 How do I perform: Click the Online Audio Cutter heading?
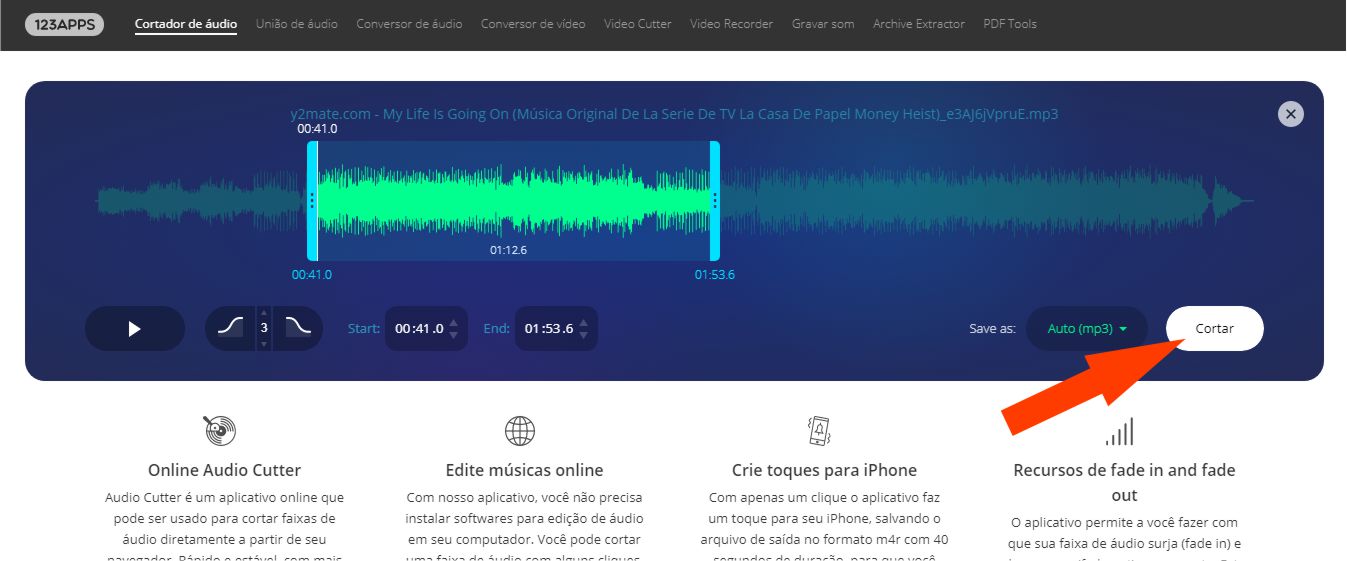point(224,470)
